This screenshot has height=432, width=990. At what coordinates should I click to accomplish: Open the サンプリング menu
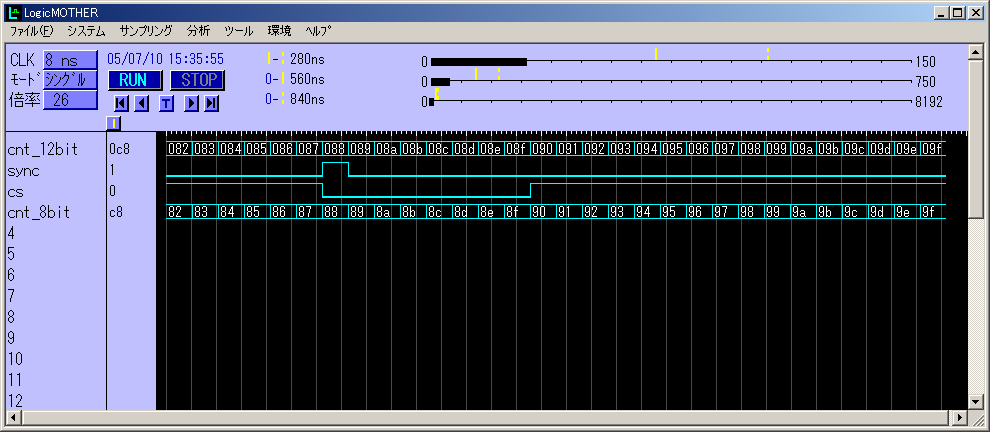[146, 31]
